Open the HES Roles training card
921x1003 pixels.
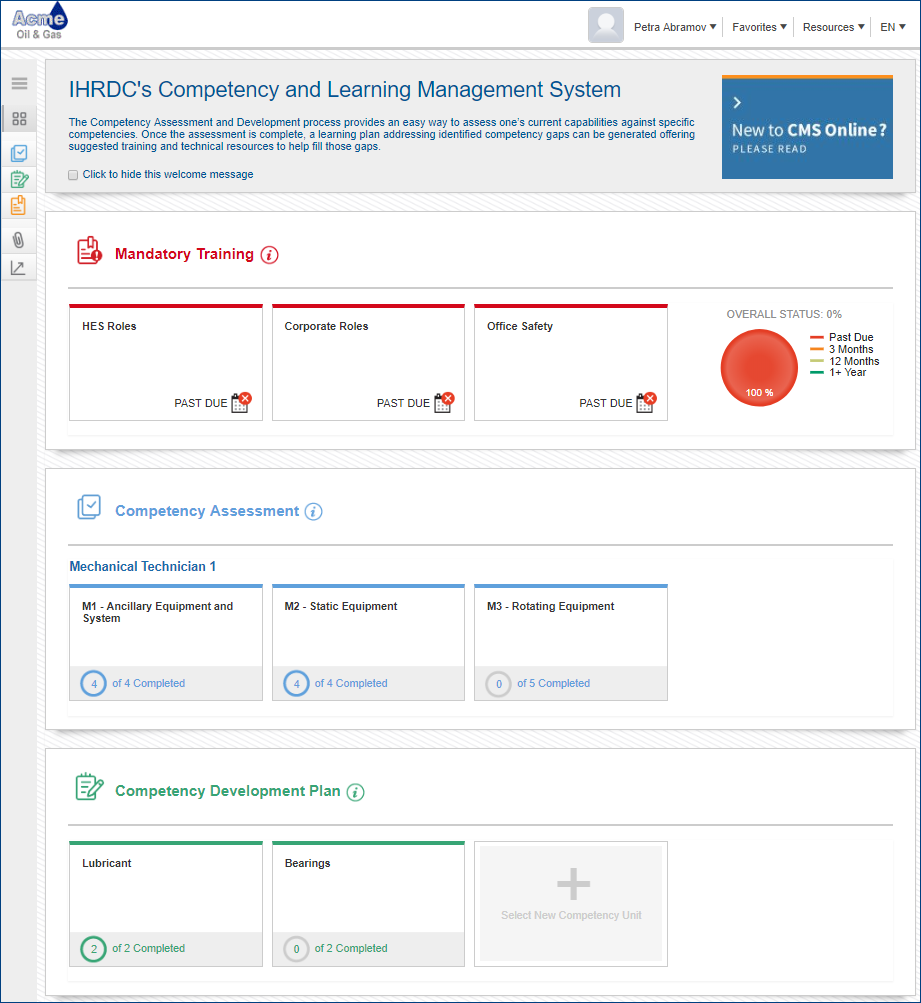[x=166, y=363]
